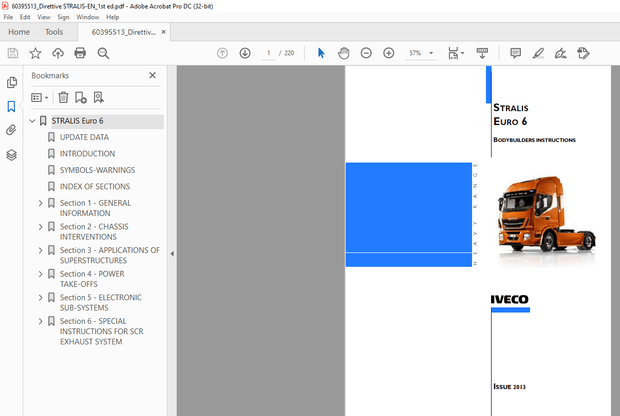The width and height of the screenshot is (620, 416).
Task: Add a comment with speech bubble icon
Action: coord(515,53)
